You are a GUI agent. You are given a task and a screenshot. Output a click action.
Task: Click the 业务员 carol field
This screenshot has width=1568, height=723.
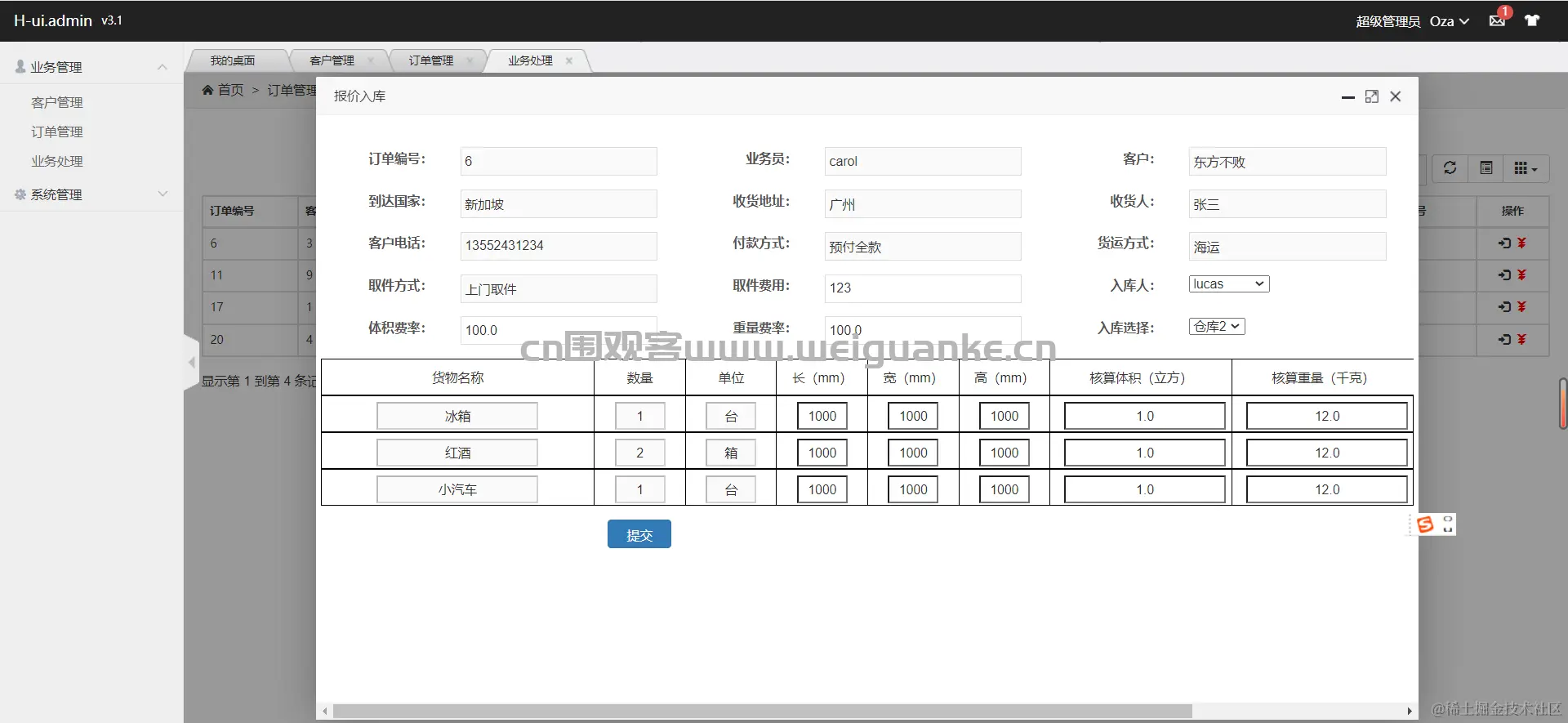coord(923,161)
